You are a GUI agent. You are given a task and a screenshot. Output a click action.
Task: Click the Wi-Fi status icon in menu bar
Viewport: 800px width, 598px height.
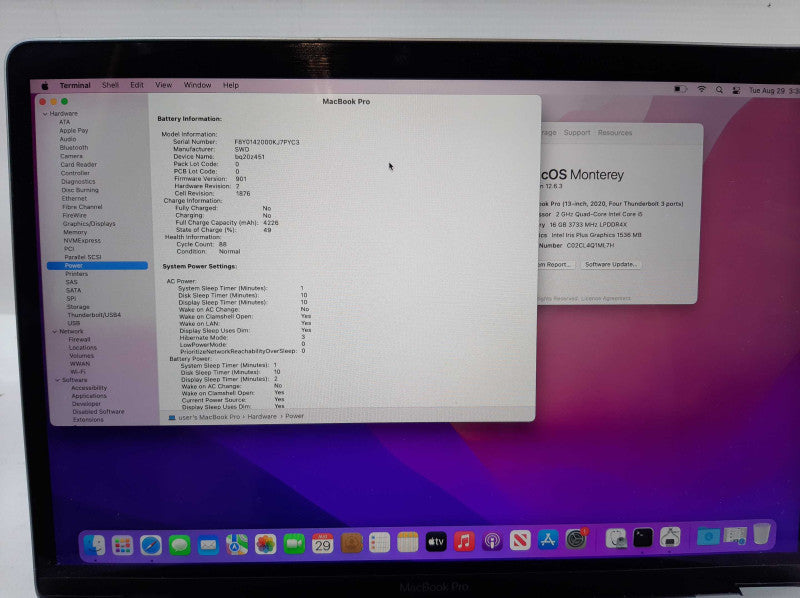coord(702,89)
